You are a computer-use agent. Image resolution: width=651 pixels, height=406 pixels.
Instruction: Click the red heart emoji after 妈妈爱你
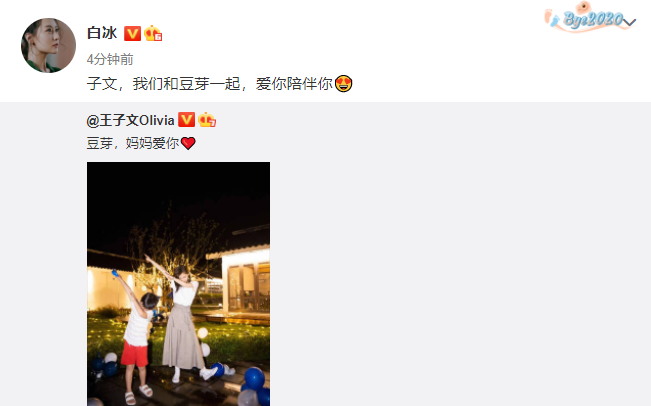pyautogui.click(x=188, y=143)
